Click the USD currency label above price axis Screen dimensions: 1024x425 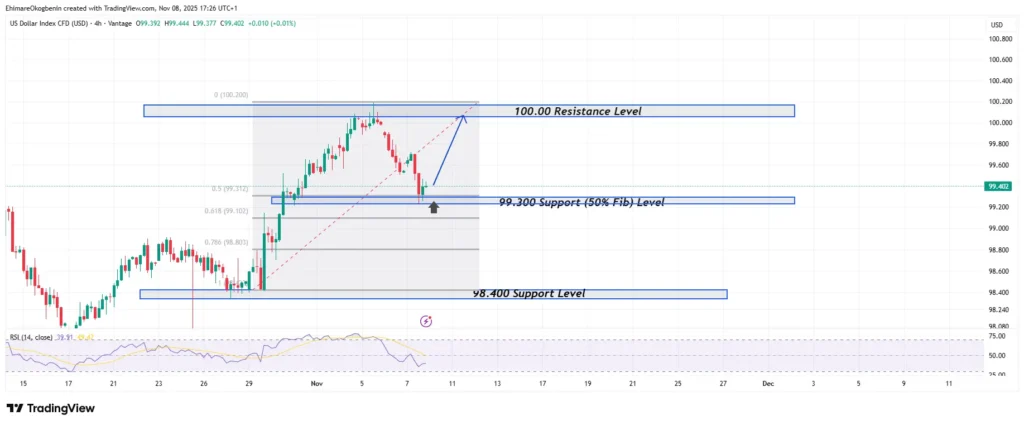click(997, 25)
